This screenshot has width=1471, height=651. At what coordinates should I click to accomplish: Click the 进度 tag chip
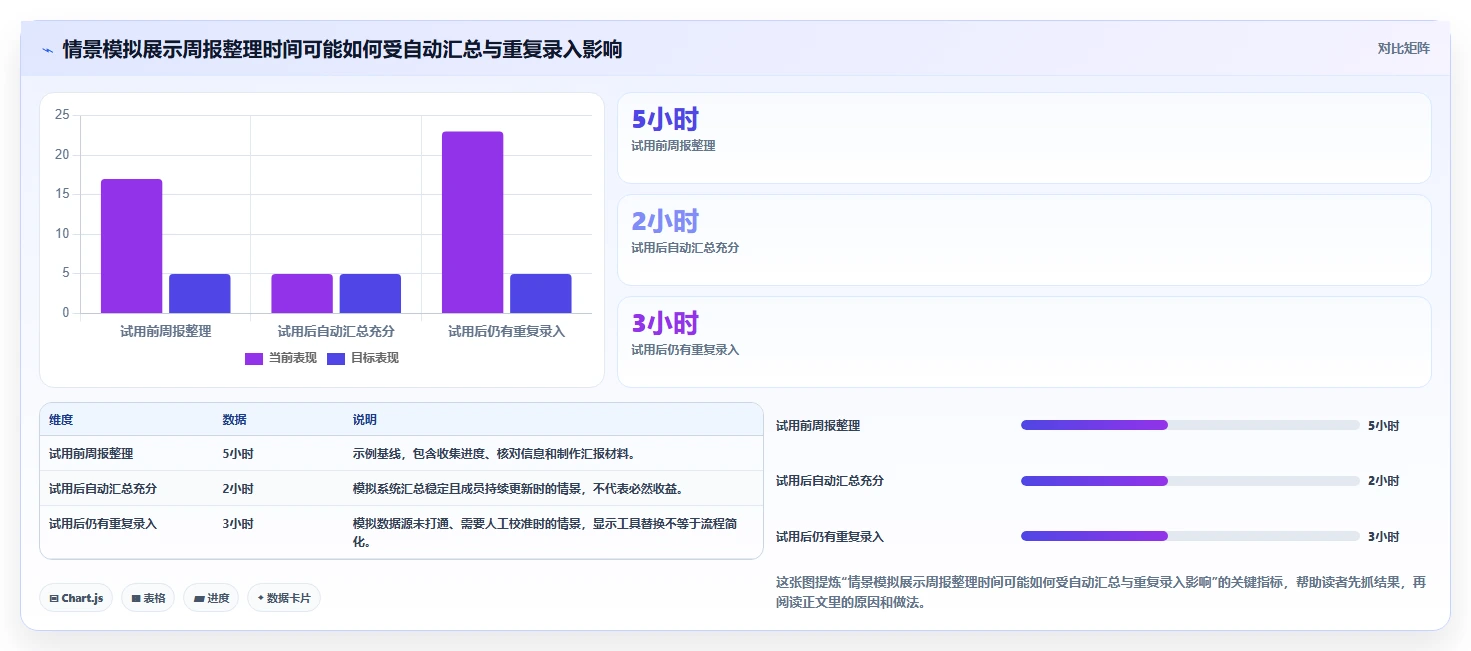[x=211, y=598]
